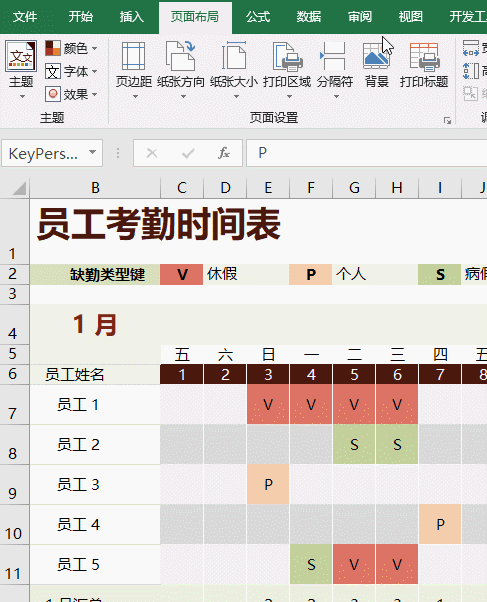Click the select-all corner triangle
The height and width of the screenshot is (602, 487).
pos(19,188)
